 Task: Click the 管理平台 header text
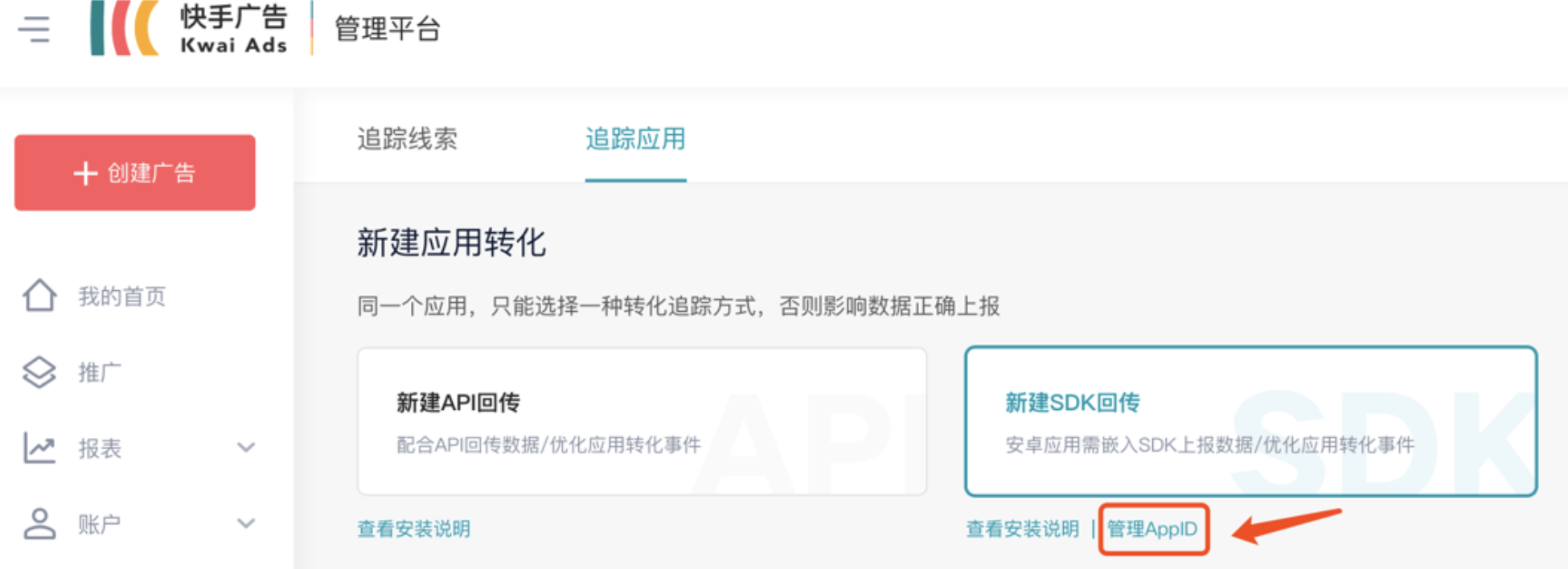click(x=387, y=30)
